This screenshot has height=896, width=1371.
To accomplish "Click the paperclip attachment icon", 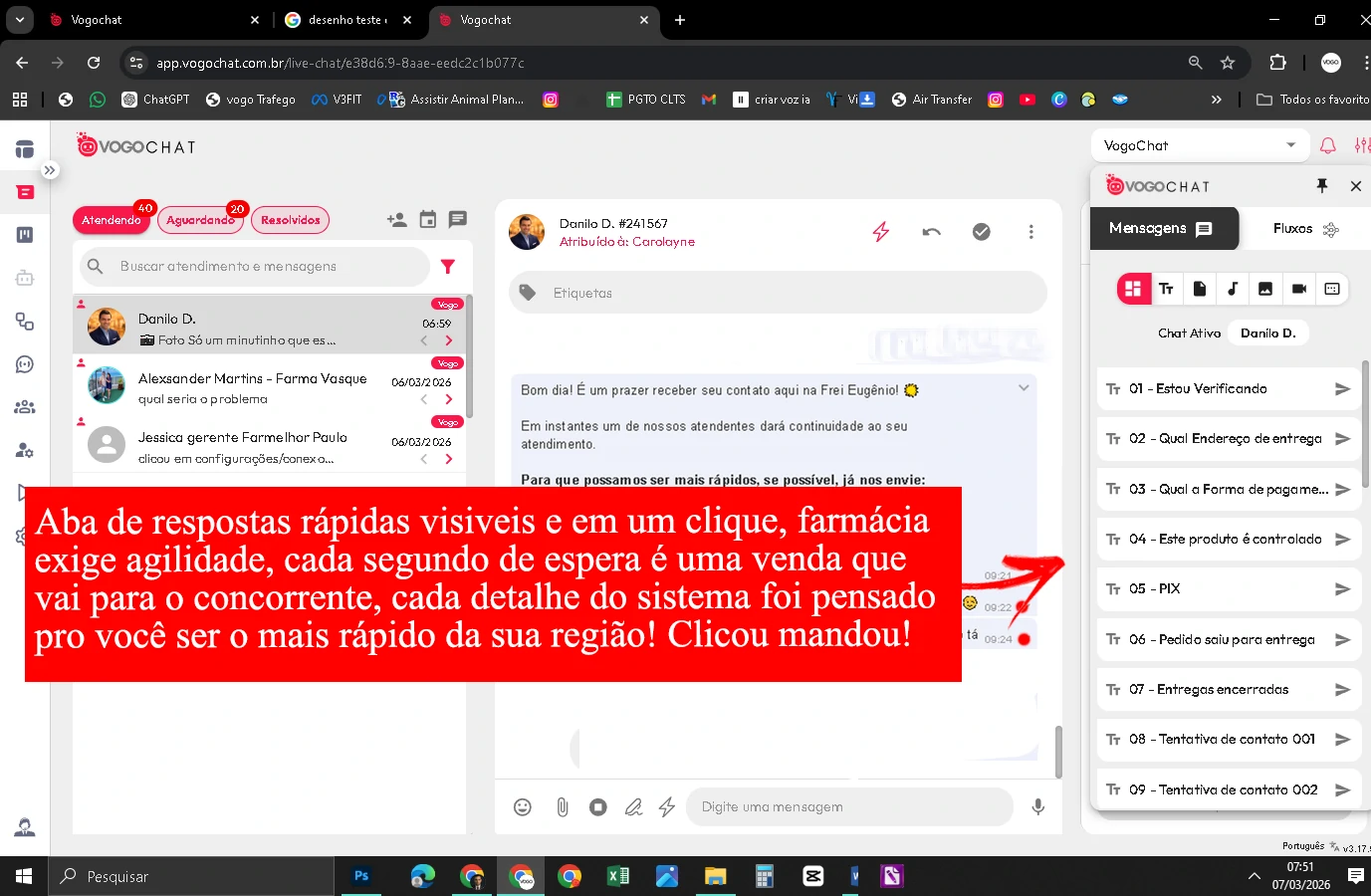I will [x=563, y=807].
